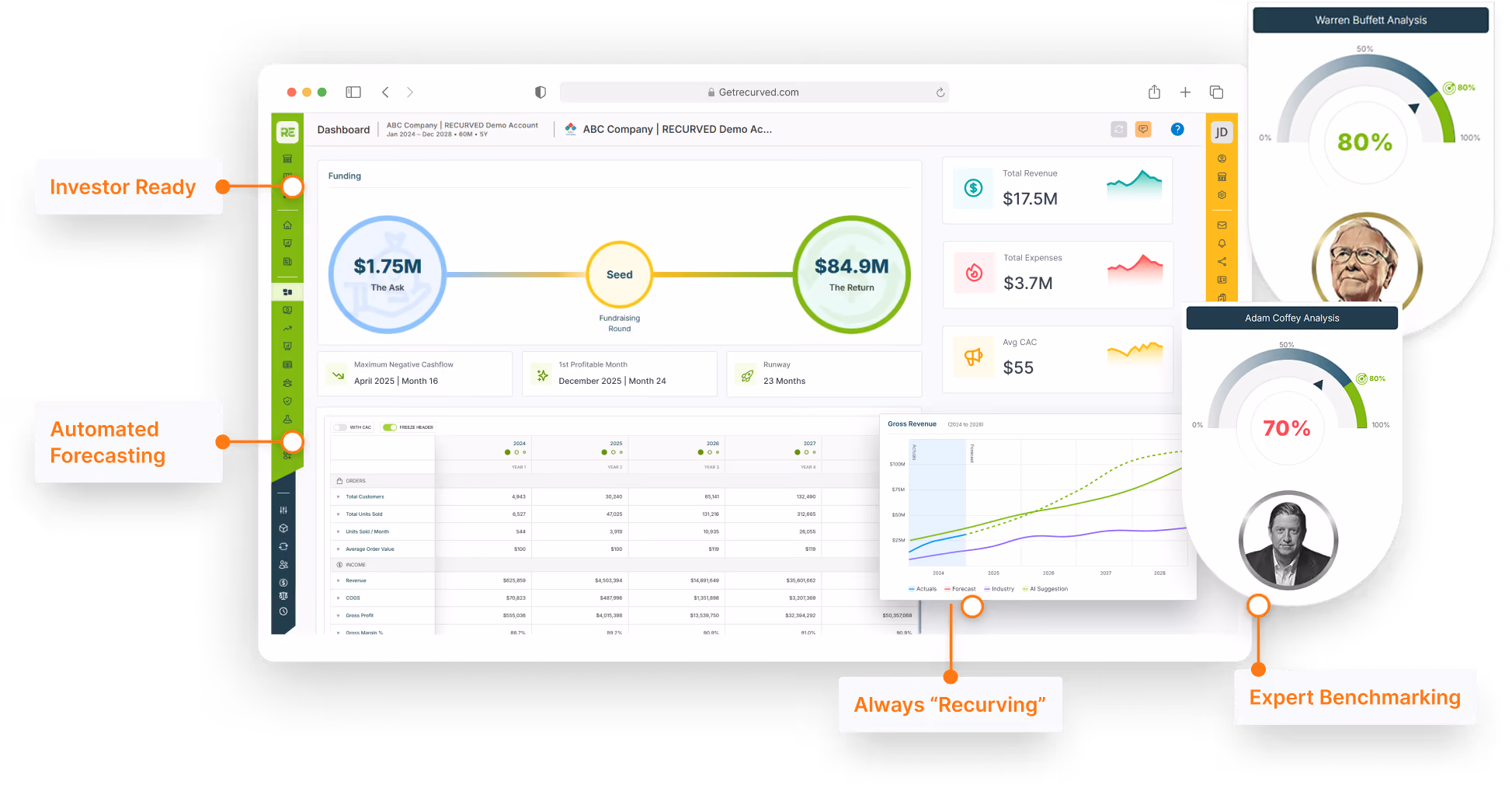Toggle the Industry series in the chart legend
The width and height of the screenshot is (1512, 791).
tap(999, 589)
